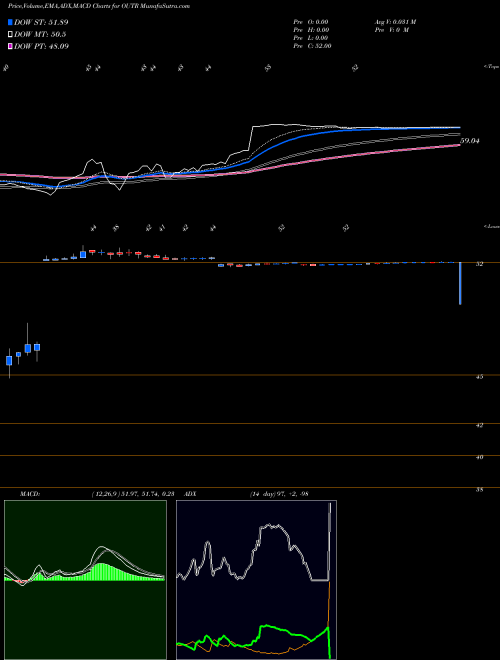
Task: Click the white DOW MT legend swatch
Action: [x=10, y=34]
